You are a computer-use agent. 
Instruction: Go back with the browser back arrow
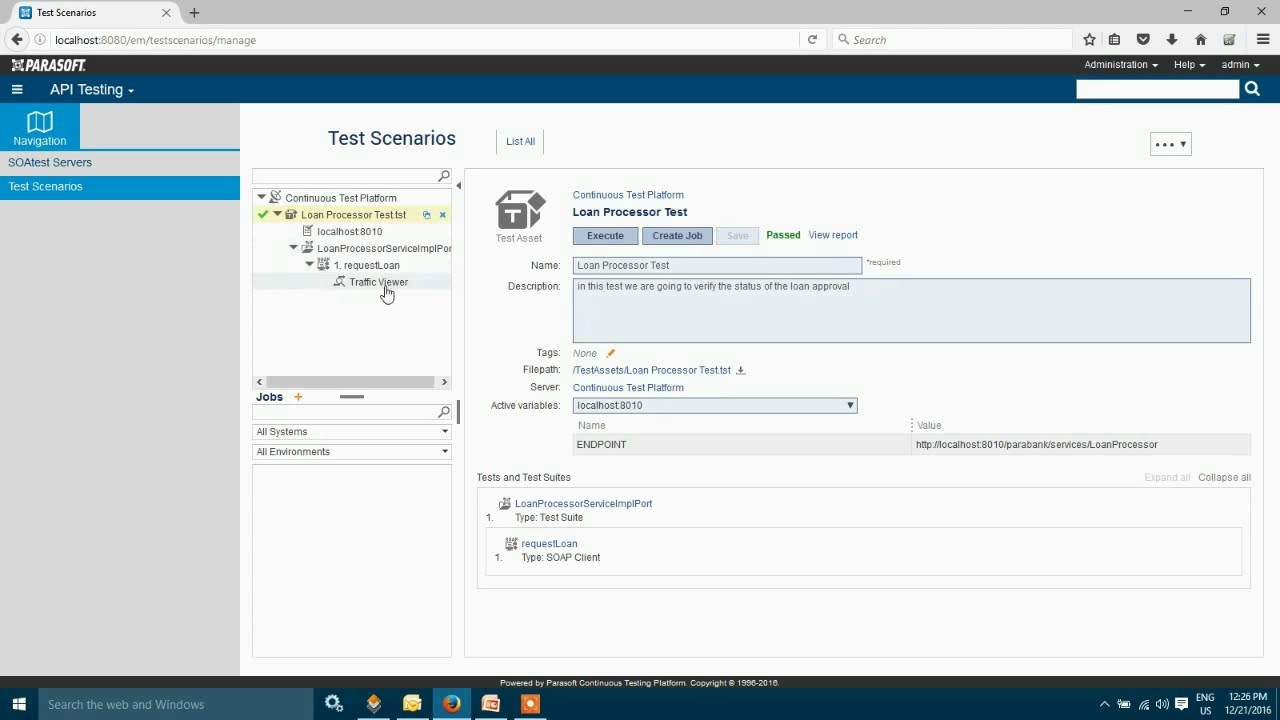click(x=17, y=40)
